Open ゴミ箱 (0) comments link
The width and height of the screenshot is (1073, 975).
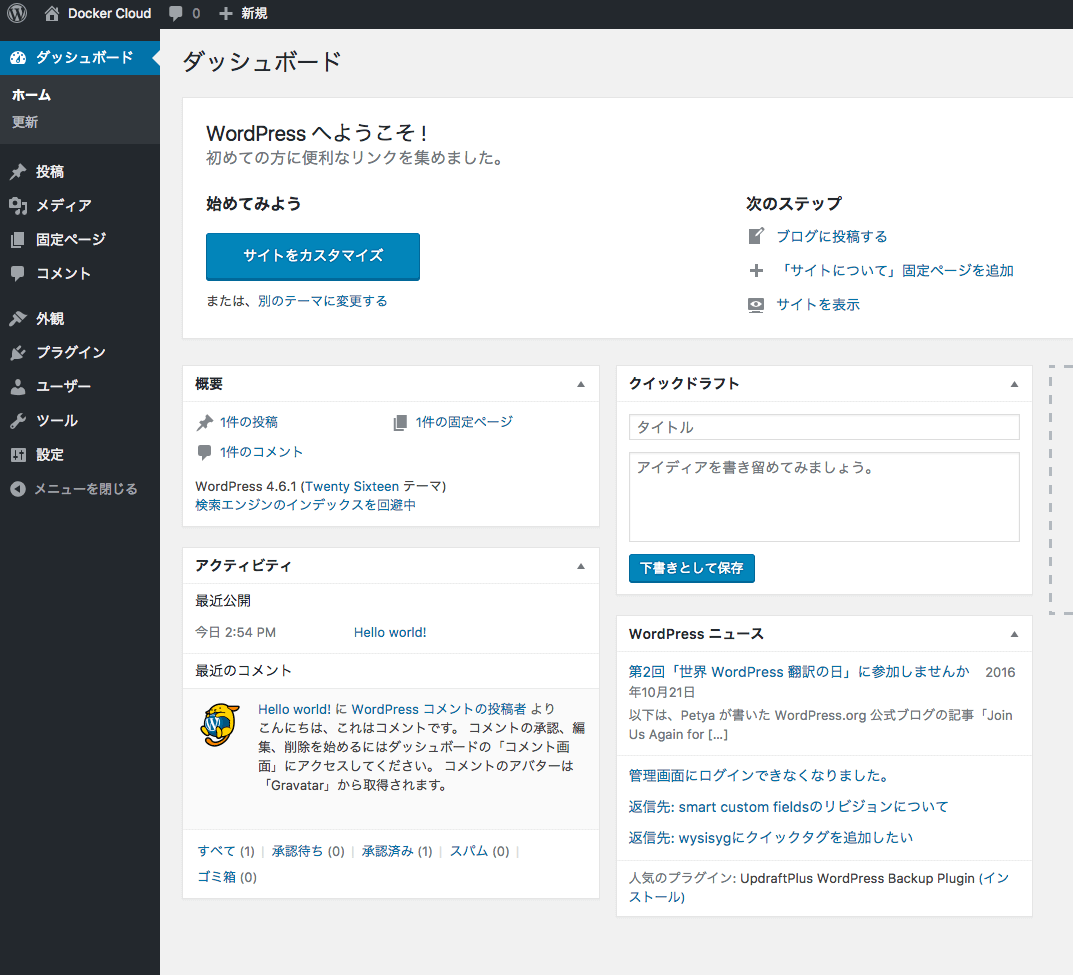tap(227, 877)
